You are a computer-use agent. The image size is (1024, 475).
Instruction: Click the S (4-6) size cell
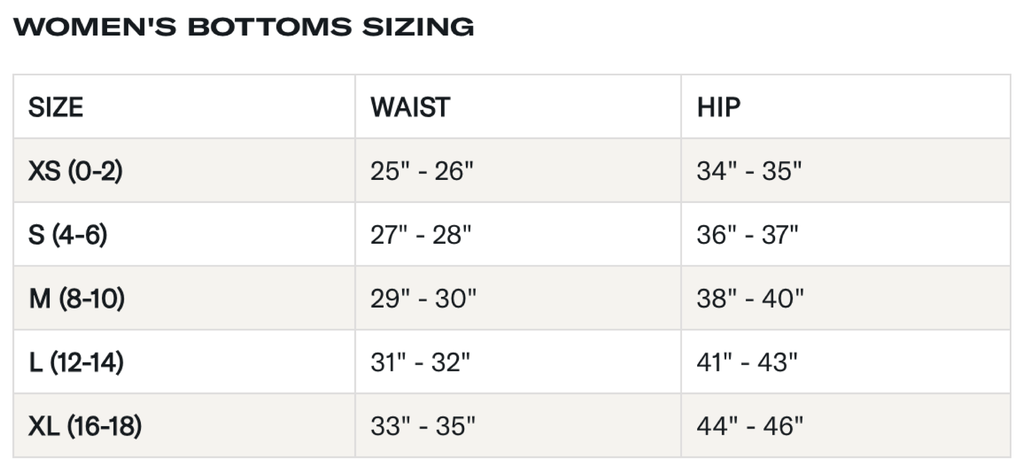(x=68, y=235)
